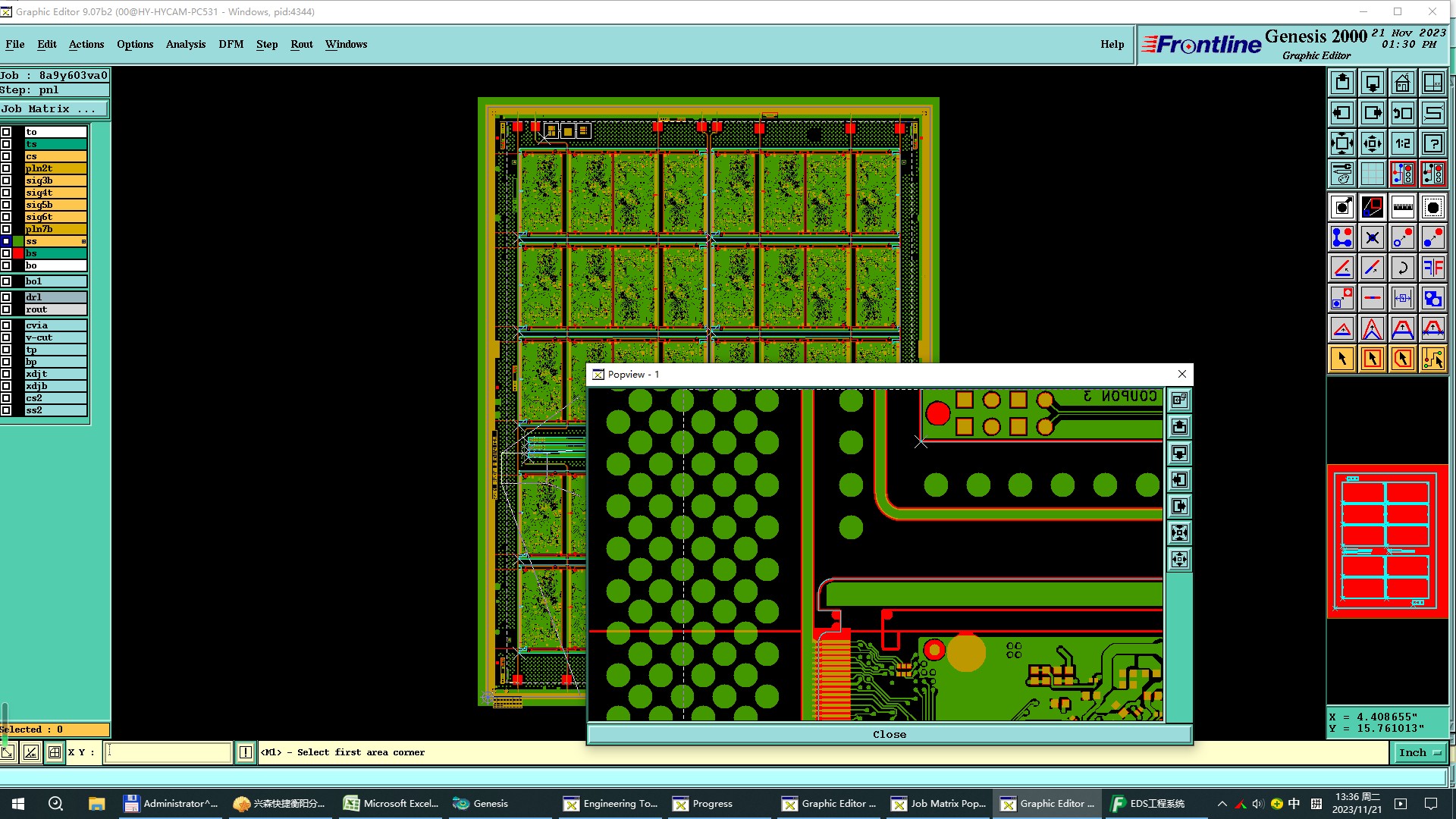Click the red color swatch of bs layer

[18, 253]
